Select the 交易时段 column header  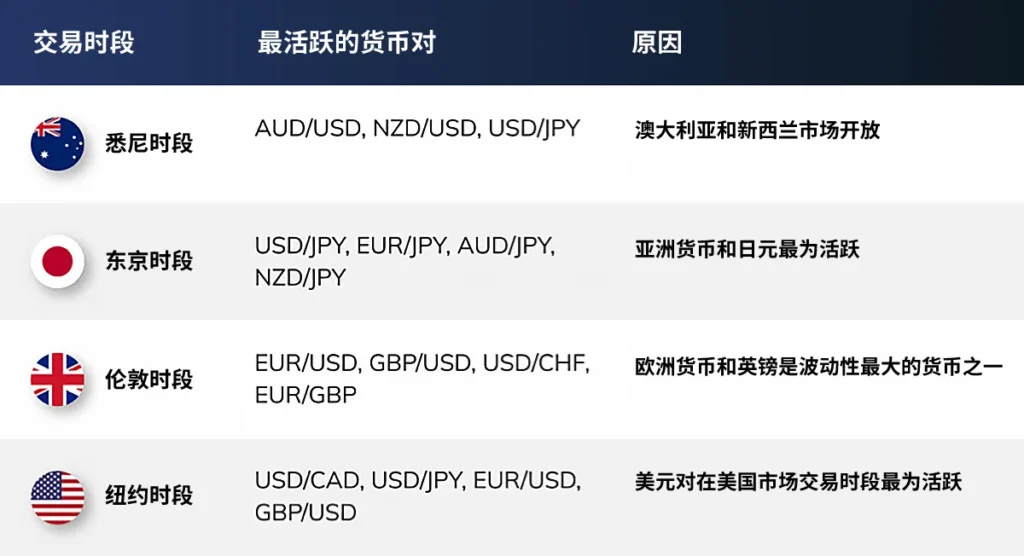click(84, 43)
